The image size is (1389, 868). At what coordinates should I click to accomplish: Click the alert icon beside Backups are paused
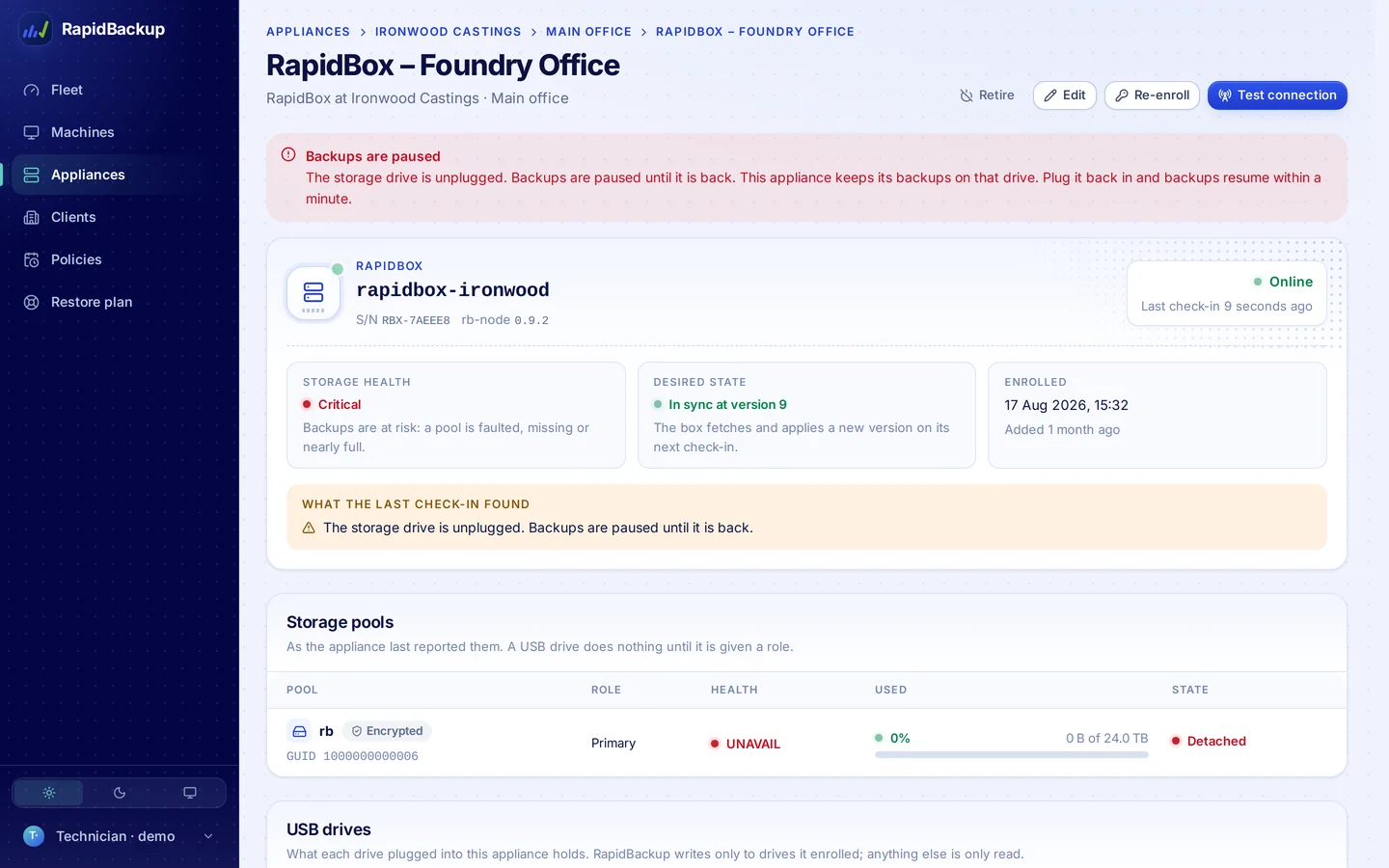[x=288, y=154]
